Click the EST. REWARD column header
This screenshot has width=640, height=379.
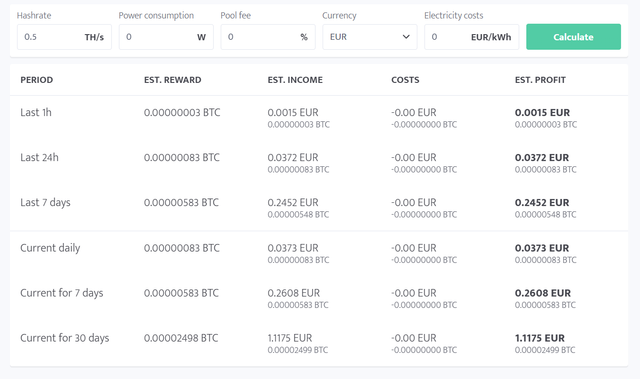pos(173,80)
